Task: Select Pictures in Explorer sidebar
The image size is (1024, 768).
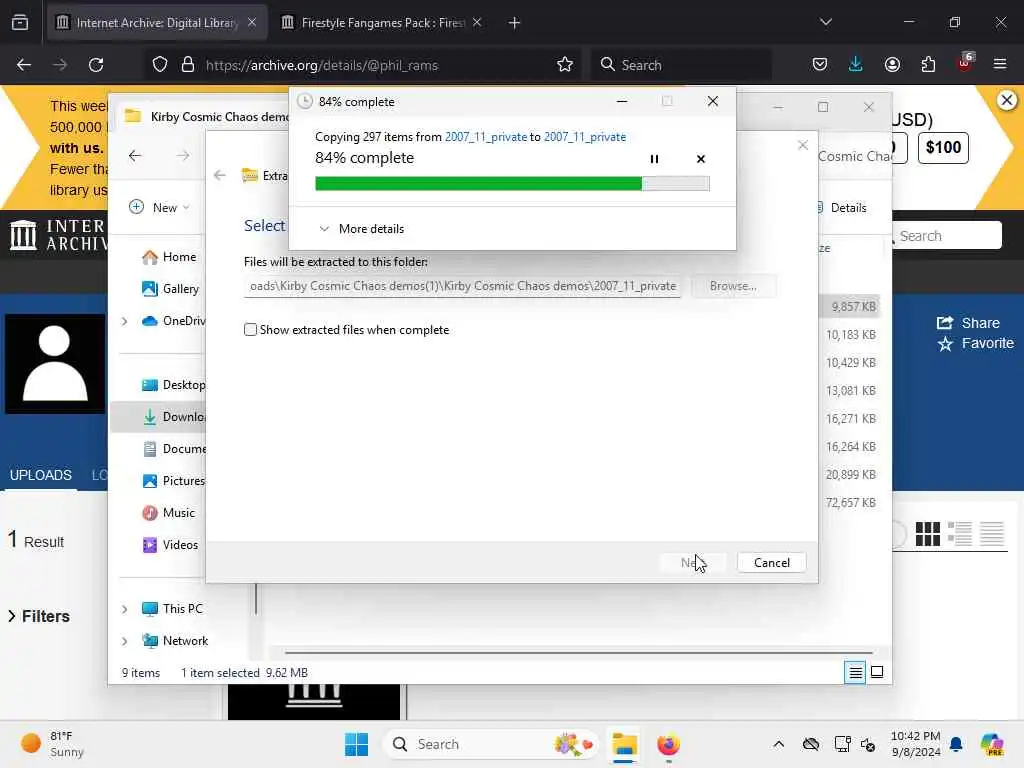Action: tap(173, 481)
